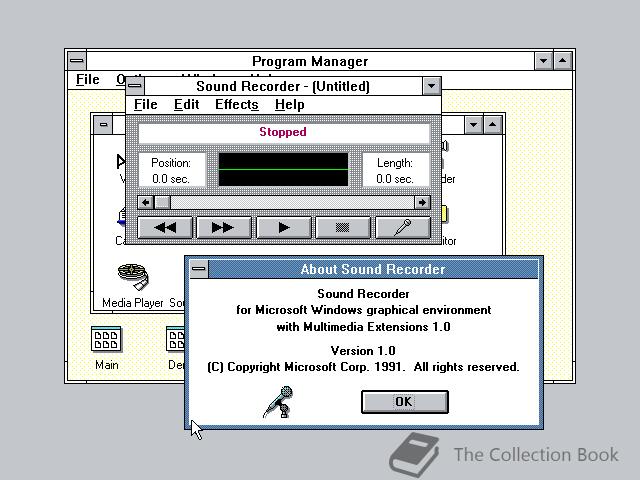Viewport: 640px width, 480px height.
Task: Open Sound Recorder control menu box
Action: coord(135,86)
